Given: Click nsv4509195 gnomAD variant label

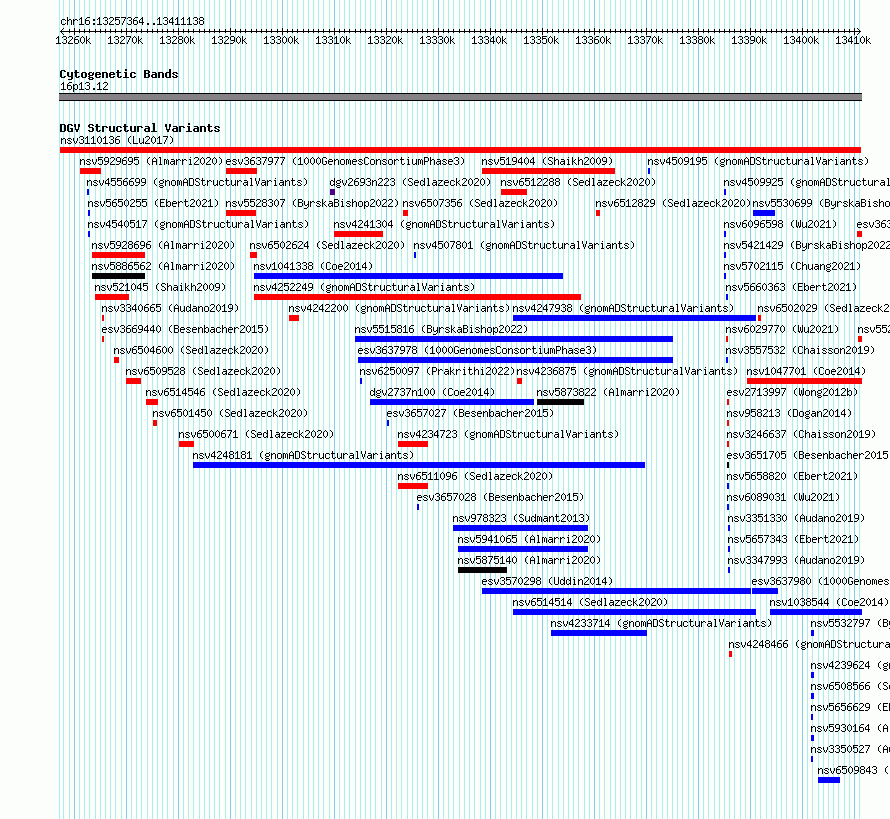Looking at the screenshot, I should point(758,161).
